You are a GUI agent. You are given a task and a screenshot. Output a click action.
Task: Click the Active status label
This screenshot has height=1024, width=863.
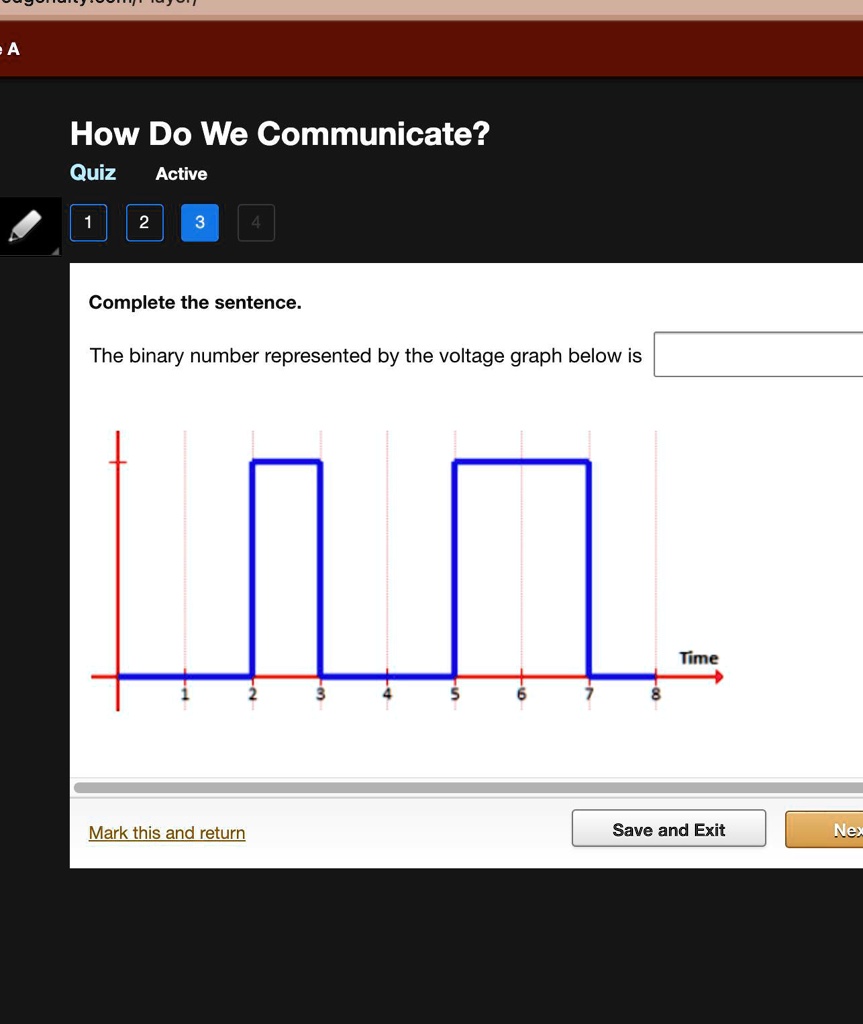(x=181, y=173)
